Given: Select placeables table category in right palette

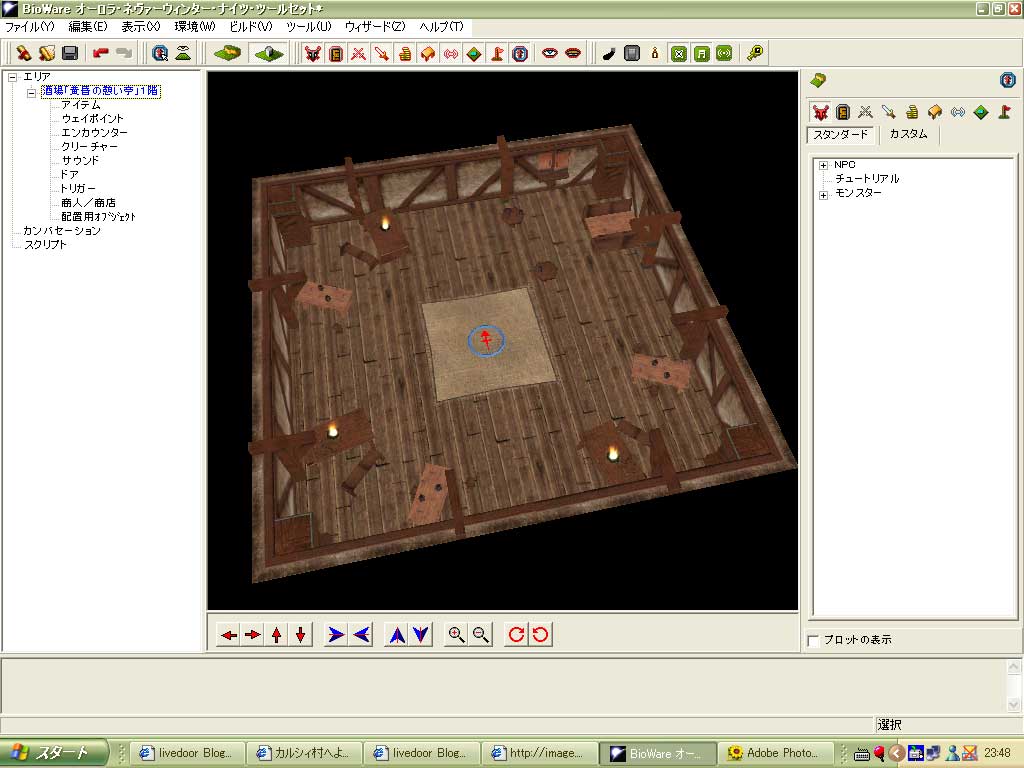Looking at the screenshot, I should pos(935,112).
